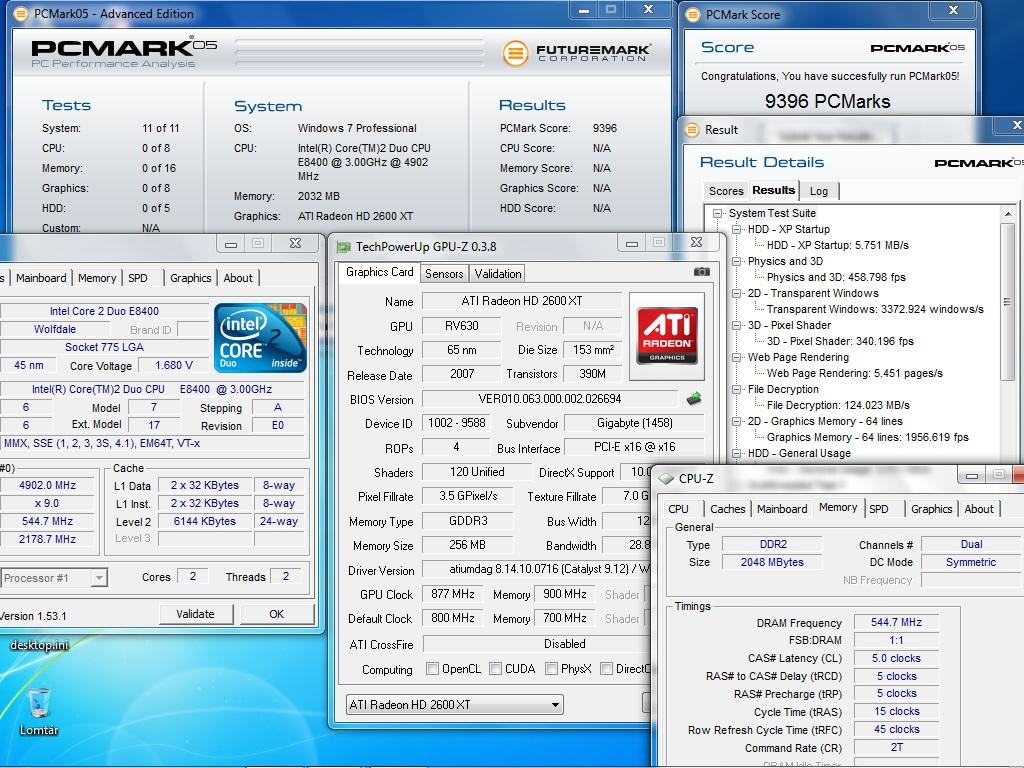The image size is (1024, 768).
Task: Click the BIOS Version field in GPU-Z
Action: 550,398
